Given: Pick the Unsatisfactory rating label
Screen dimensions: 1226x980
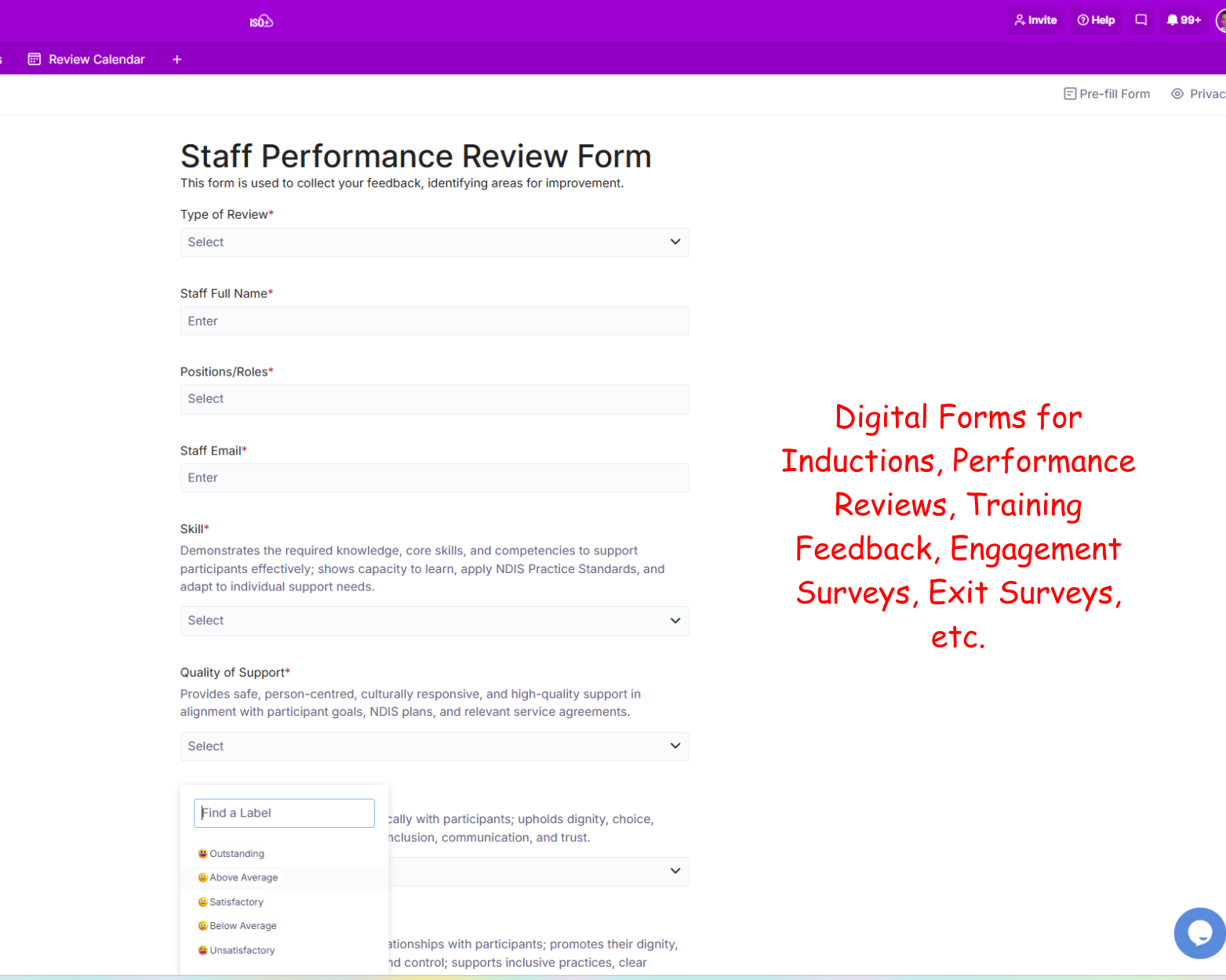Looking at the screenshot, I should coord(242,950).
